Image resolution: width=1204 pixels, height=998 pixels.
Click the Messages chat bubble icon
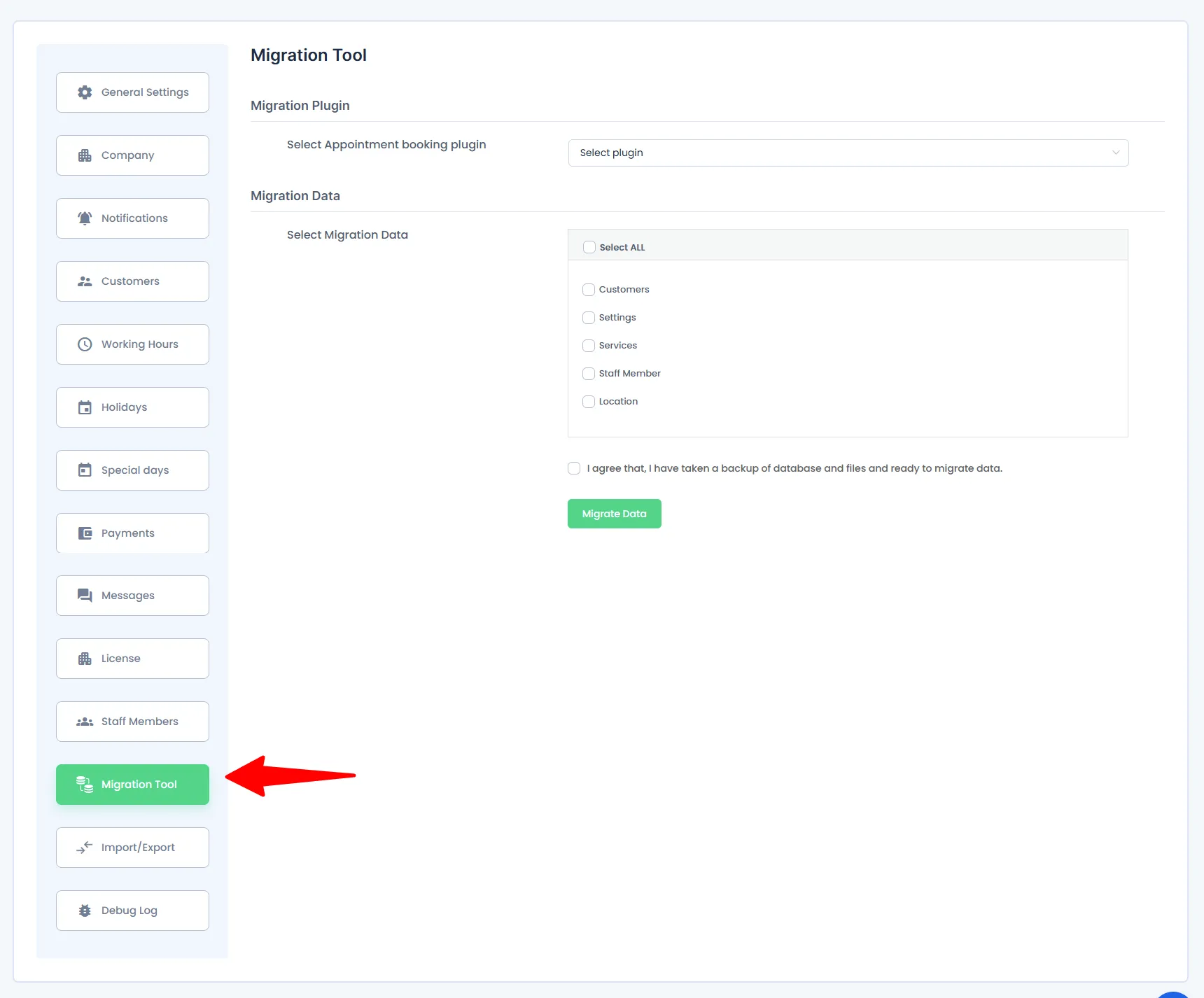85,596
